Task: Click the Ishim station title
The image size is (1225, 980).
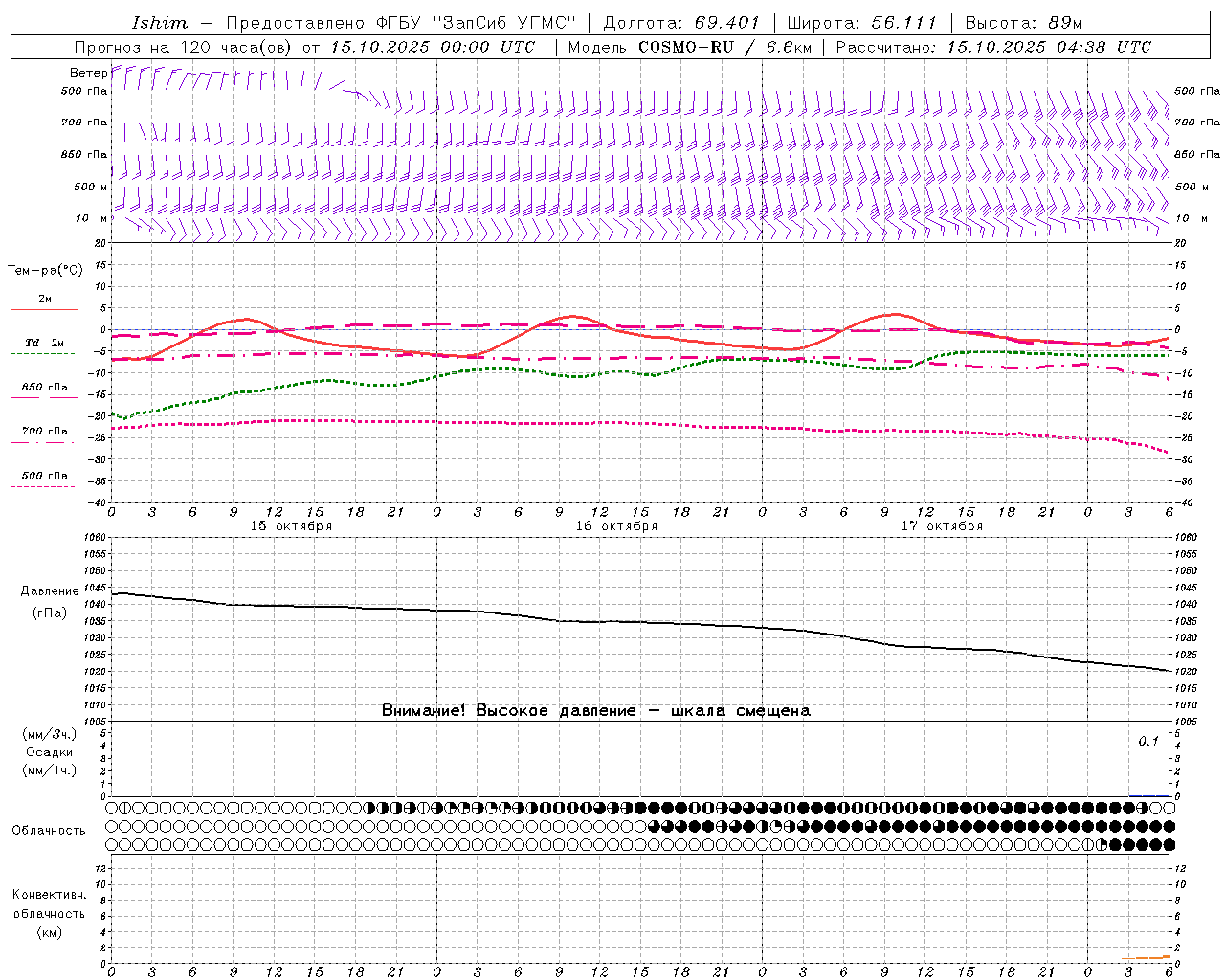Action: coord(160,23)
